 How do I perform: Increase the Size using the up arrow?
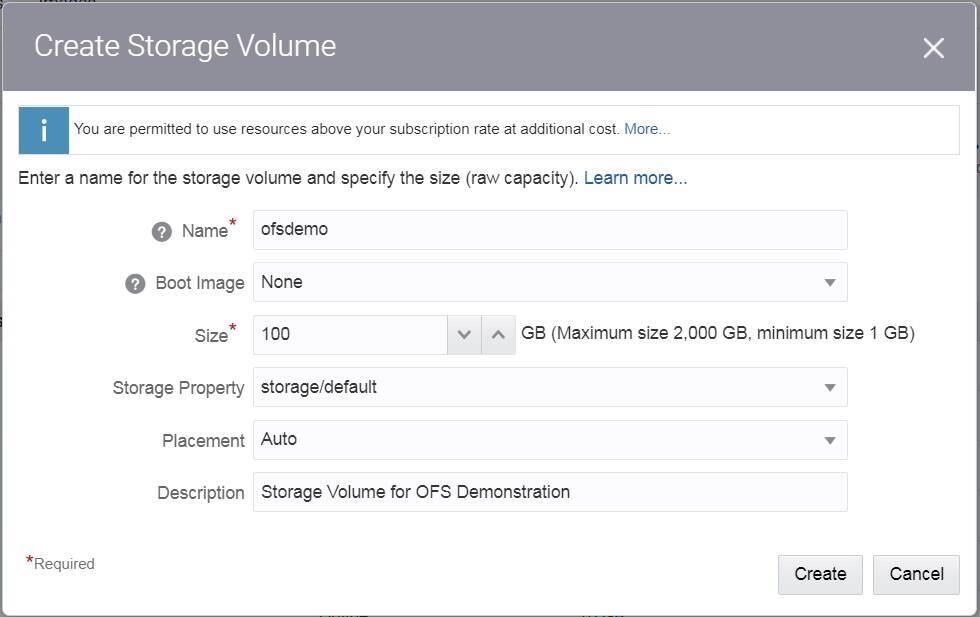(x=499, y=334)
